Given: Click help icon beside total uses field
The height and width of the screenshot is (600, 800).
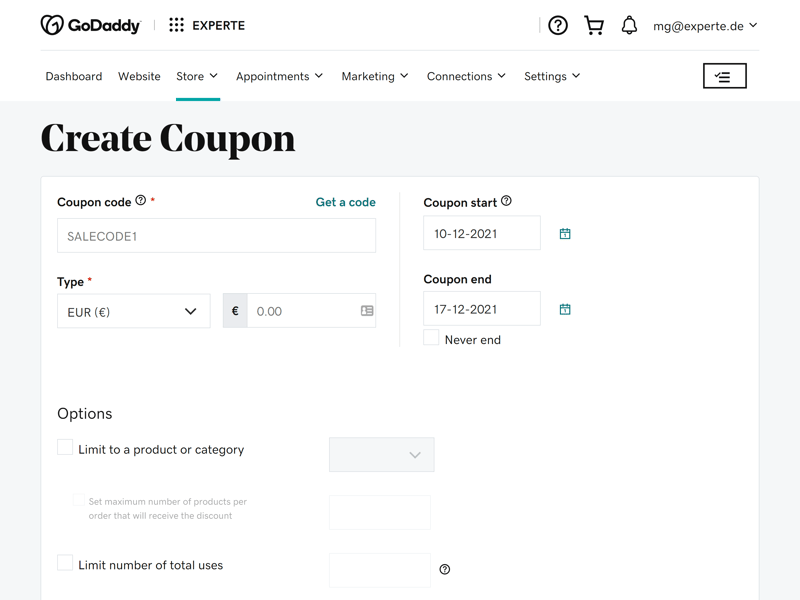Looking at the screenshot, I should pos(445,569).
